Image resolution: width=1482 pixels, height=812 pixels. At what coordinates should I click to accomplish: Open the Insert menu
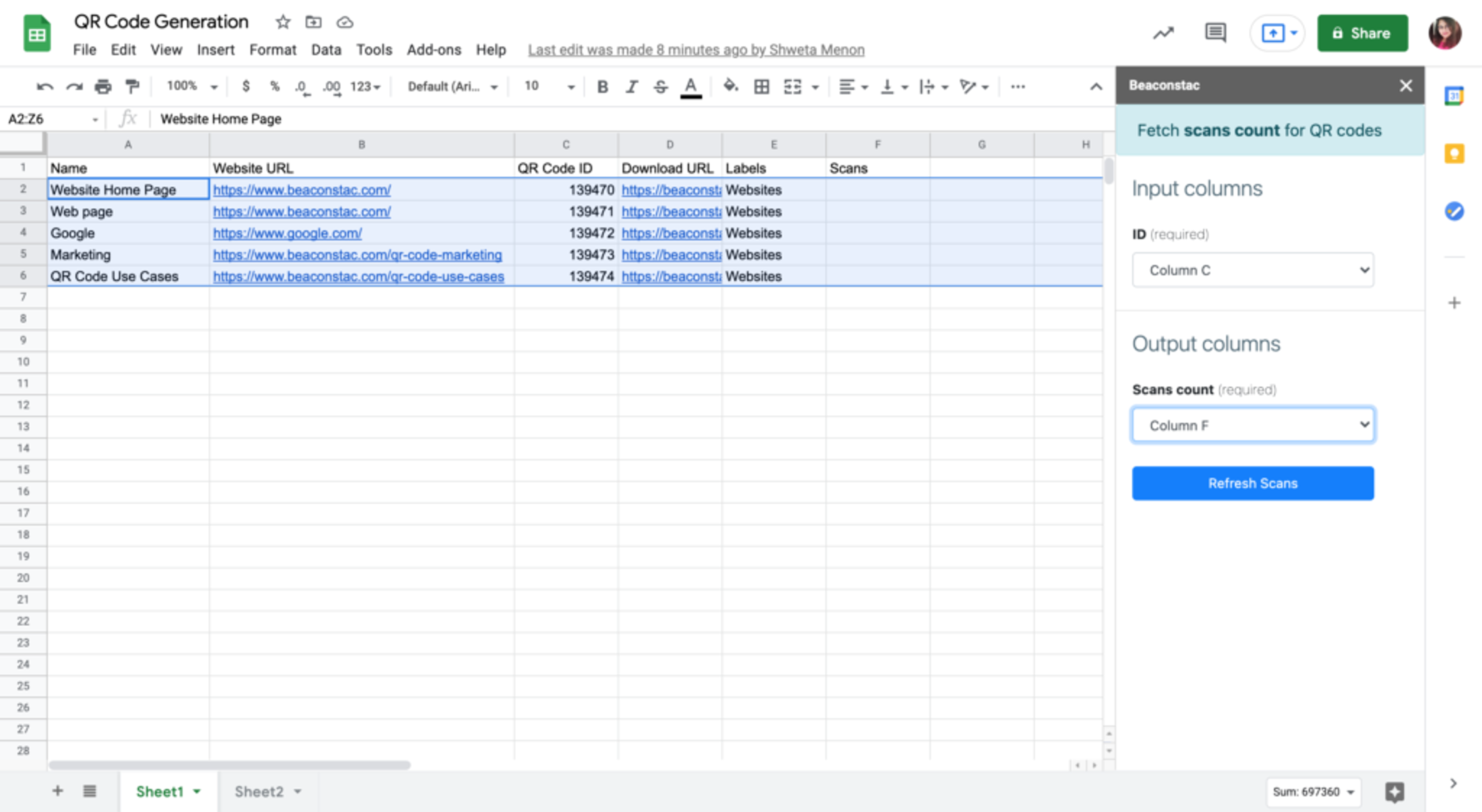click(216, 50)
